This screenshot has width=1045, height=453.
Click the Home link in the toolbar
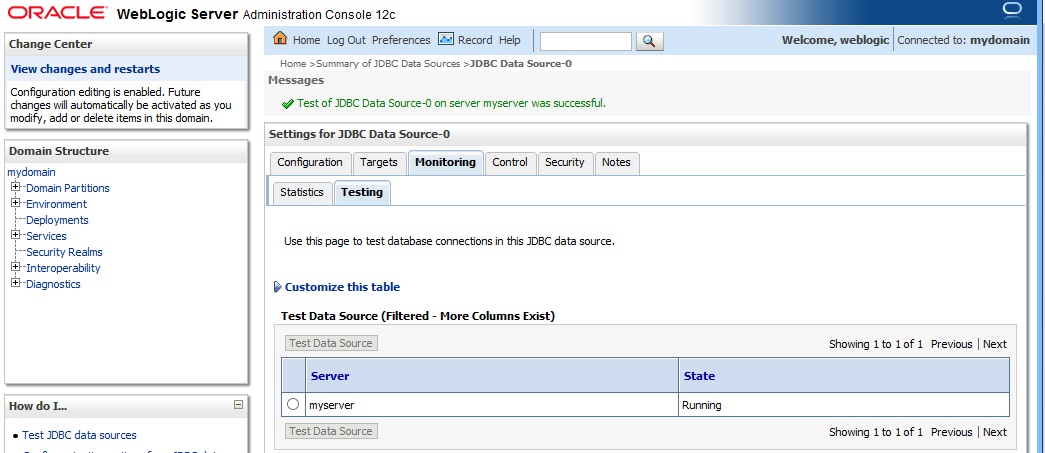point(307,40)
